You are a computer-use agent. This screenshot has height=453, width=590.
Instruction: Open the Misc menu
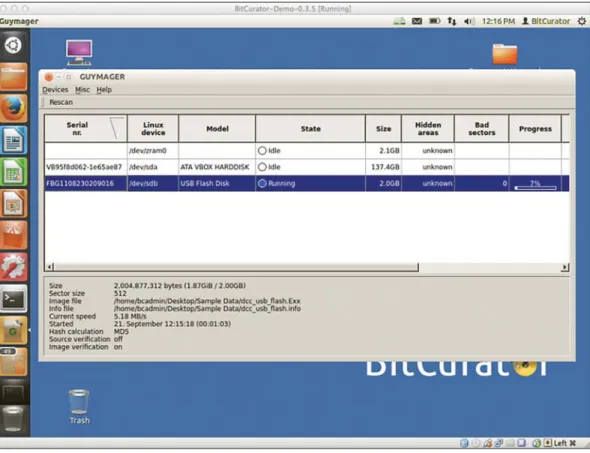[x=82, y=90]
